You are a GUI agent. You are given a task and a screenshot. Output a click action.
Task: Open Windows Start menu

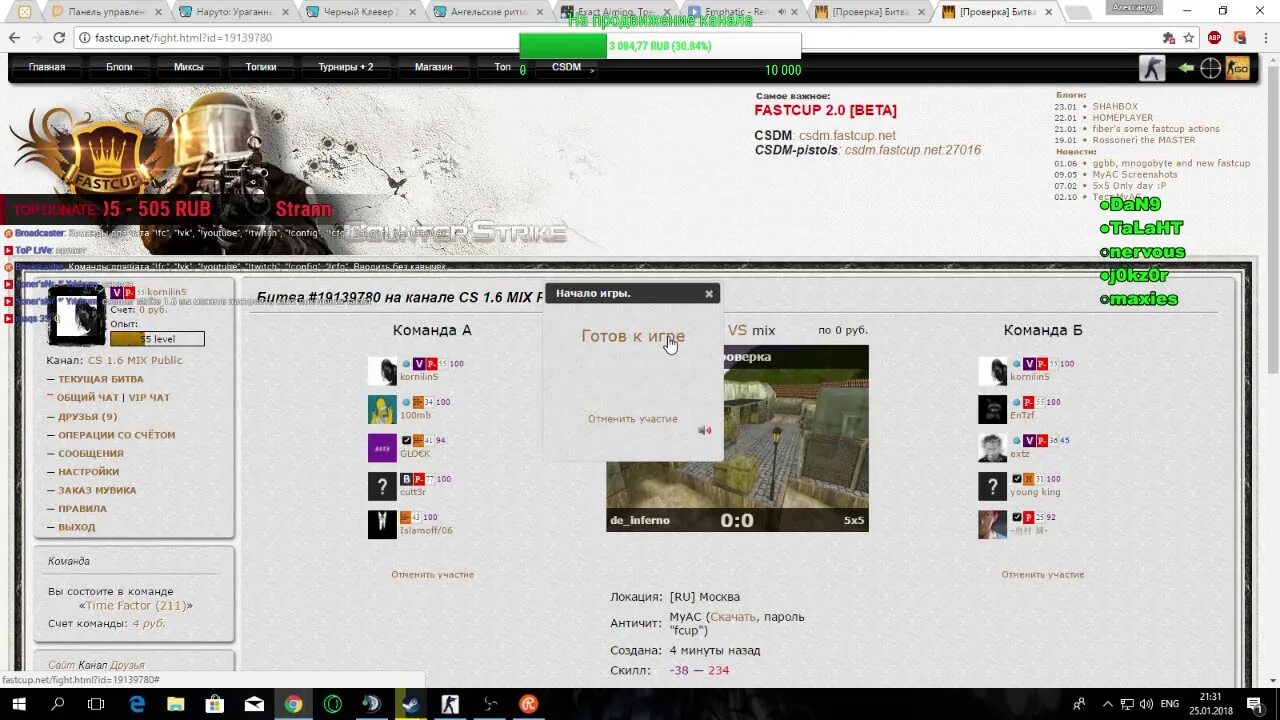pyautogui.click(x=19, y=704)
